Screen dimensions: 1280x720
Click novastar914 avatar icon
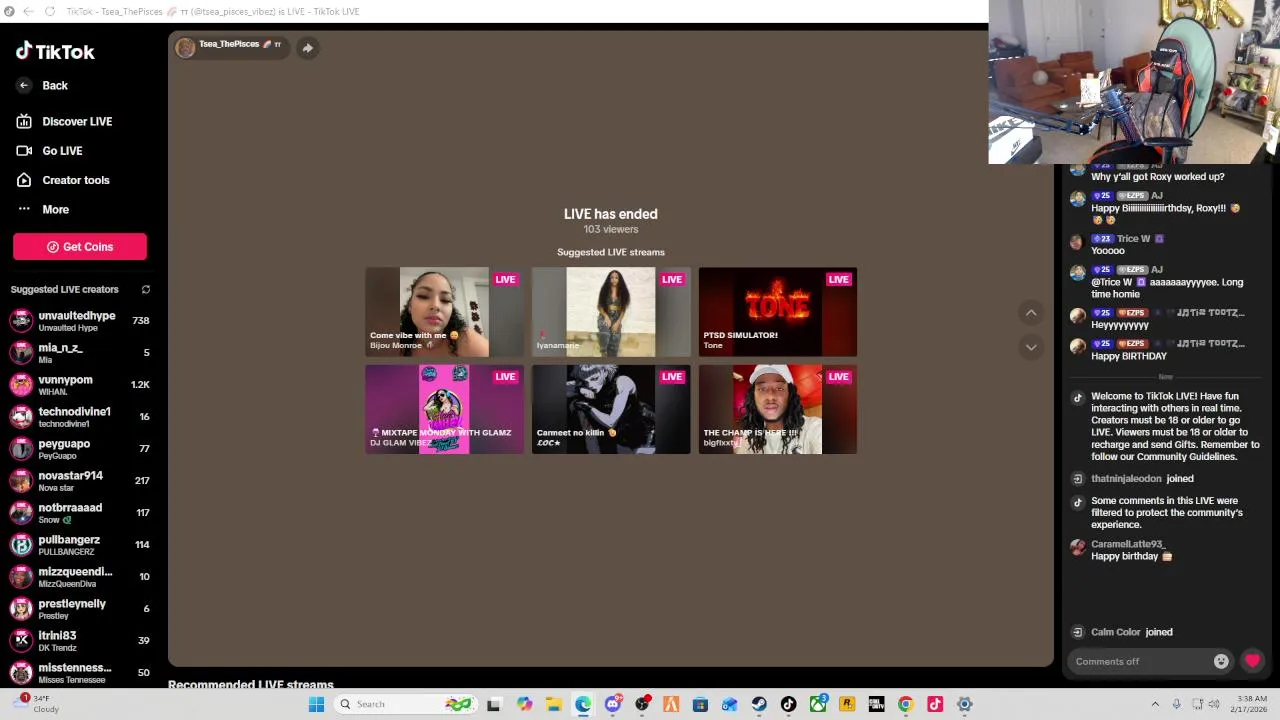[x=21, y=481]
